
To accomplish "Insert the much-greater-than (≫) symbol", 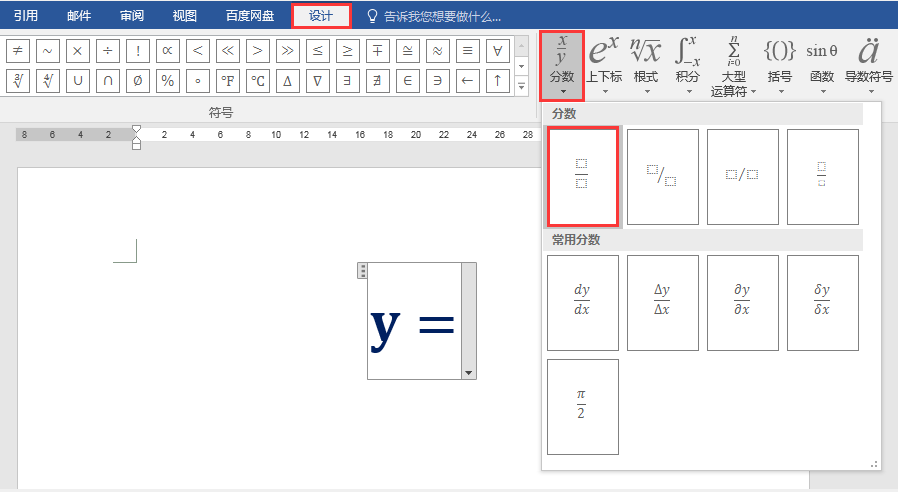I will pyautogui.click(x=287, y=50).
